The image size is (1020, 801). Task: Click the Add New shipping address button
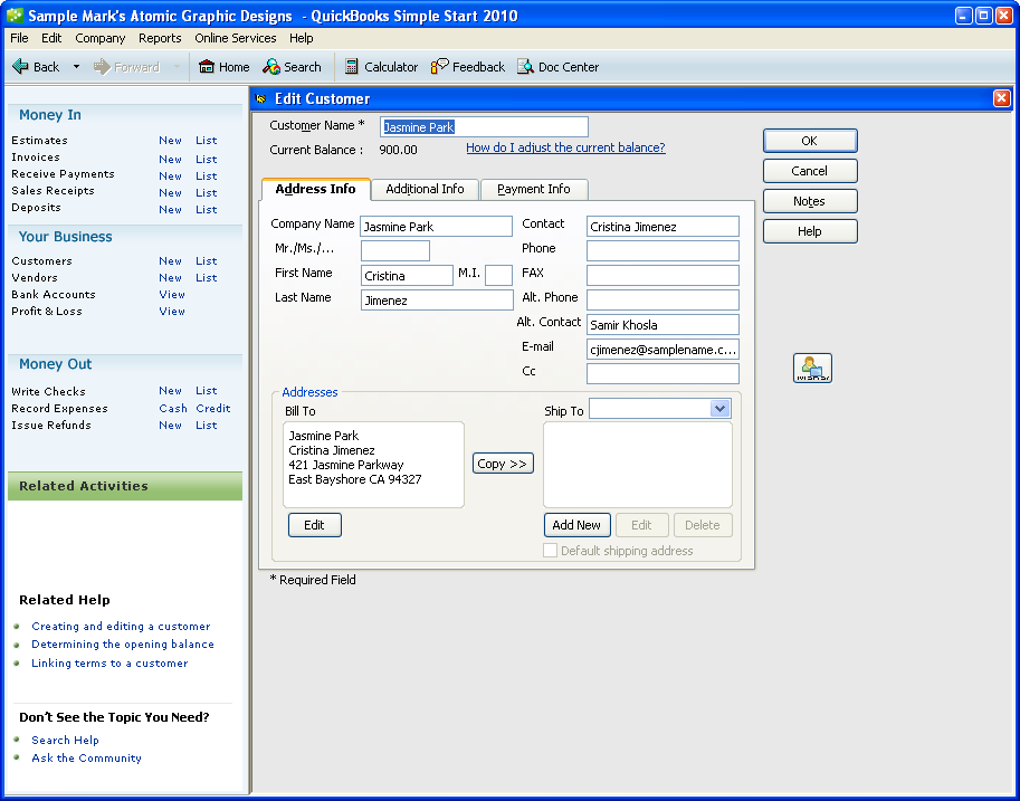pyautogui.click(x=576, y=525)
